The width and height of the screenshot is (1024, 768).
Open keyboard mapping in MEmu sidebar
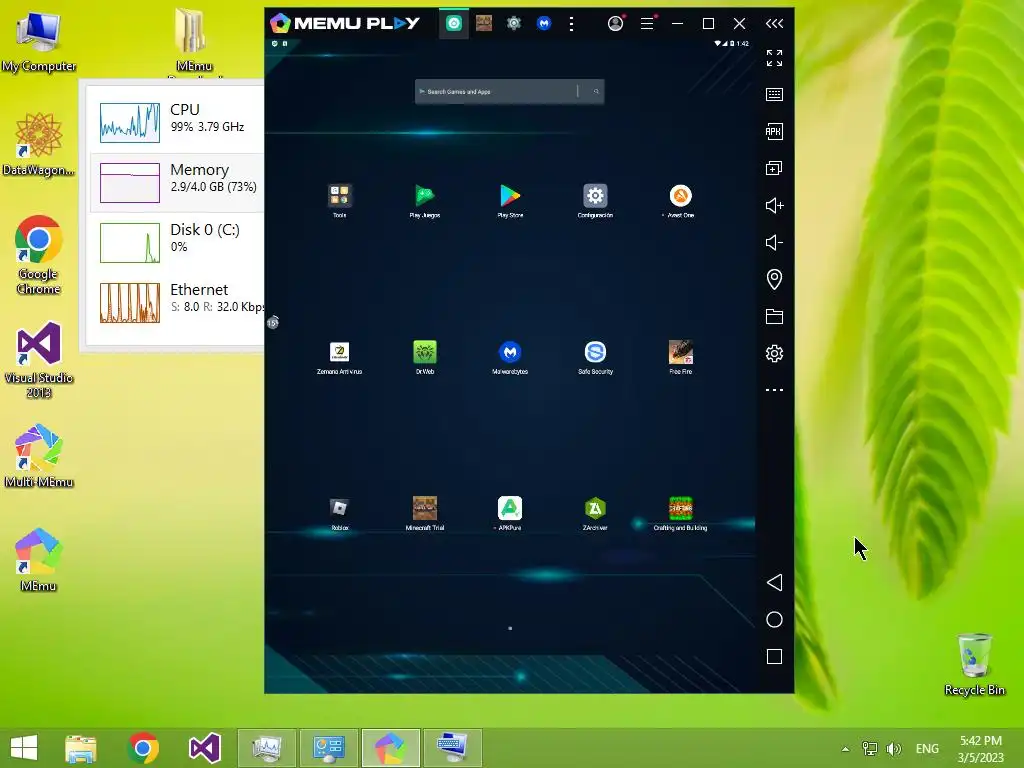pos(774,95)
